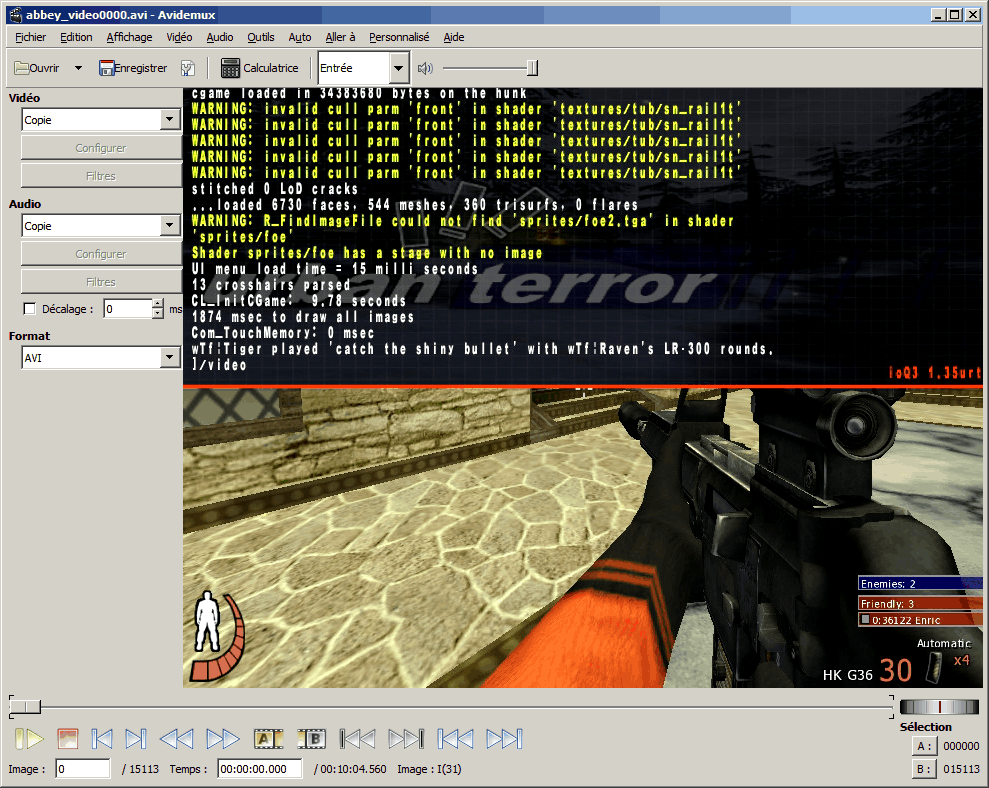Click the marker B value "015113"
Viewport: 989px width, 788px height.
(x=961, y=769)
